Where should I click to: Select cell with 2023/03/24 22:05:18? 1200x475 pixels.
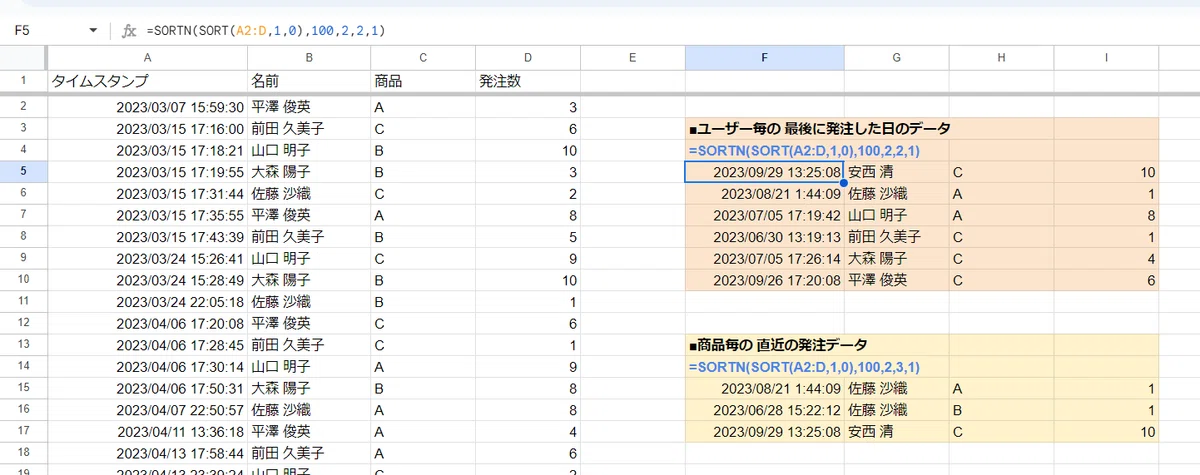tap(147, 301)
